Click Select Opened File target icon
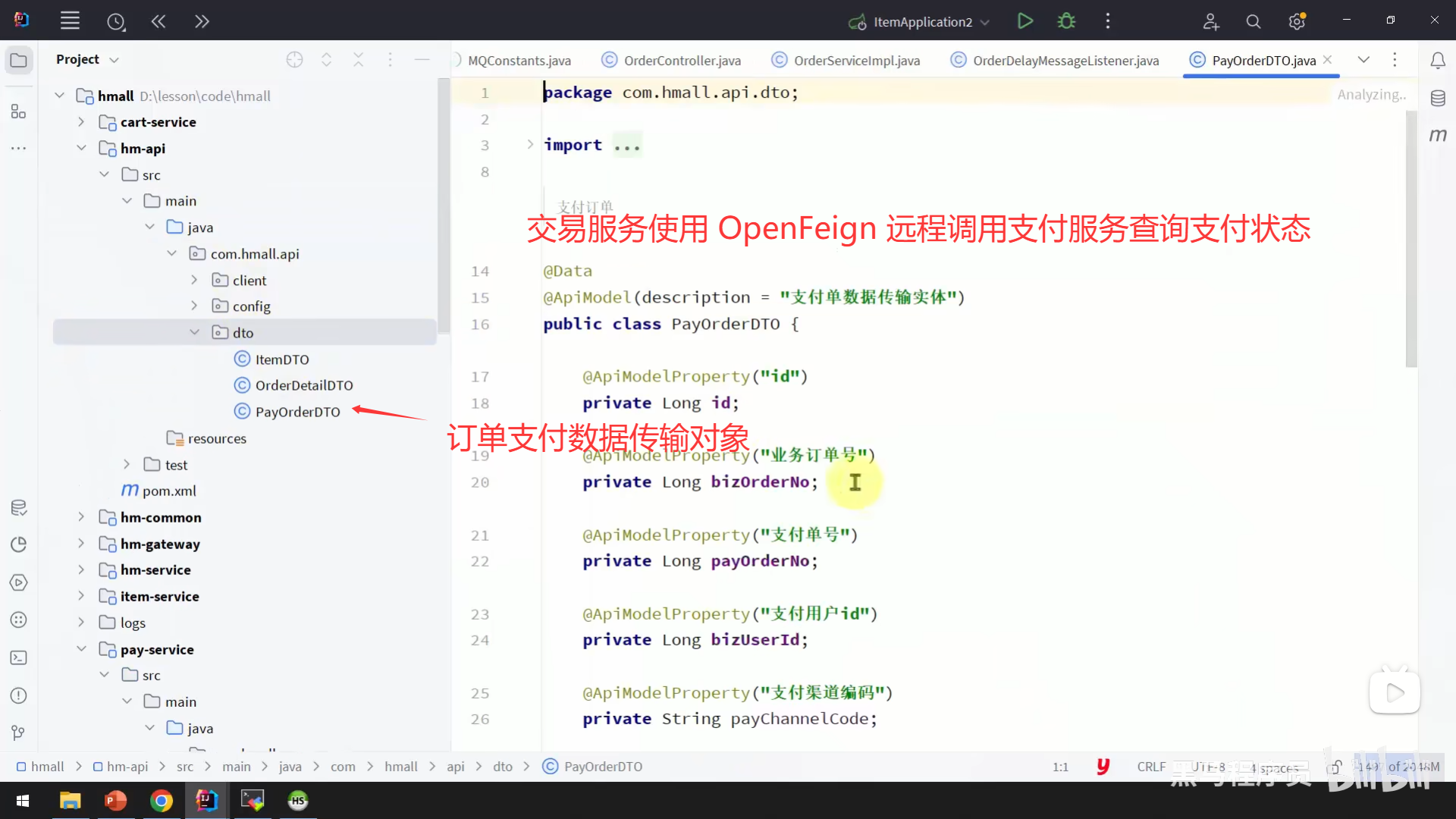The height and width of the screenshot is (819, 1456). tap(294, 60)
